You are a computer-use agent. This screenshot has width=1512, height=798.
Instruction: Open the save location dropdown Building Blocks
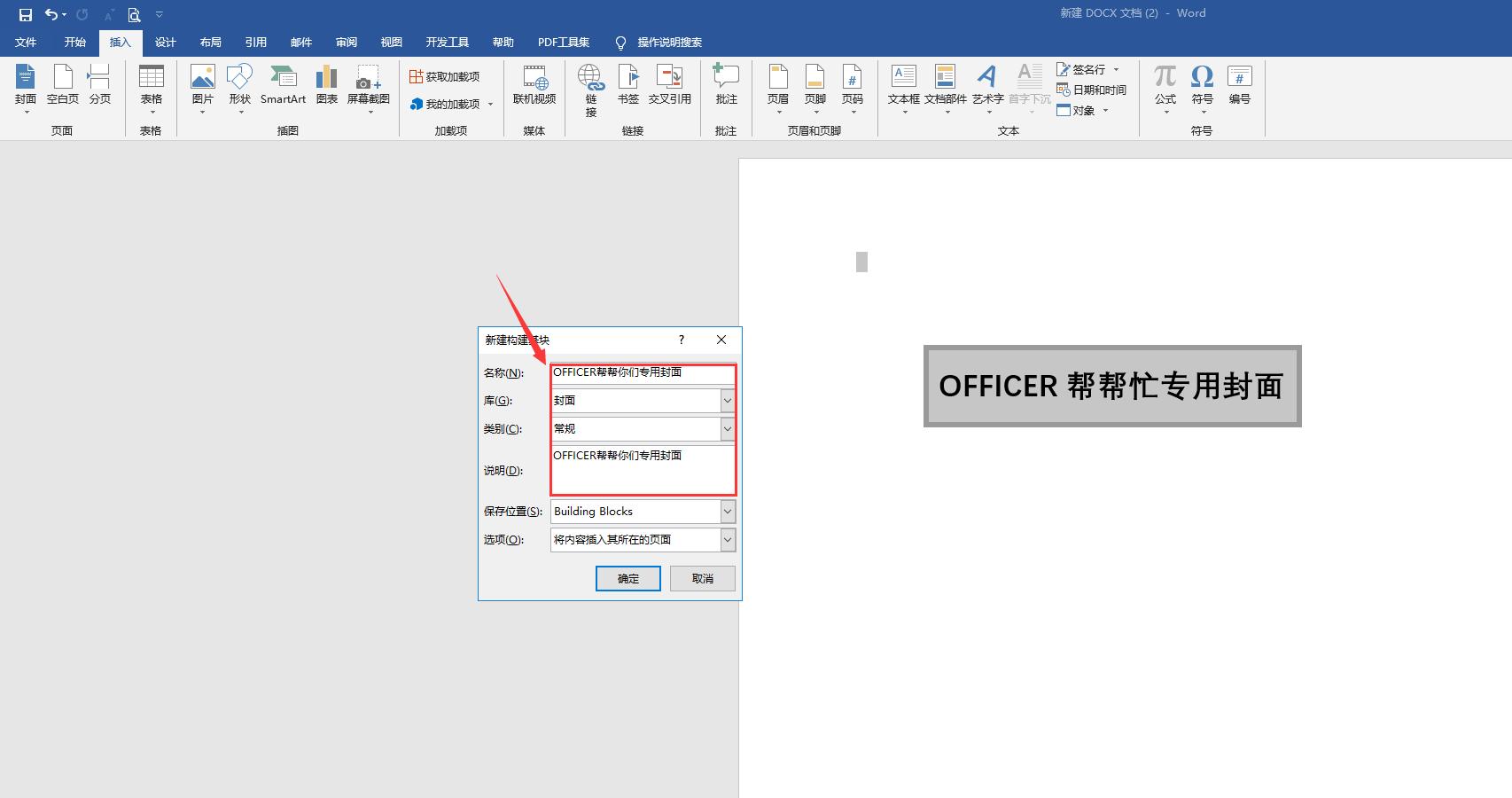[727, 511]
